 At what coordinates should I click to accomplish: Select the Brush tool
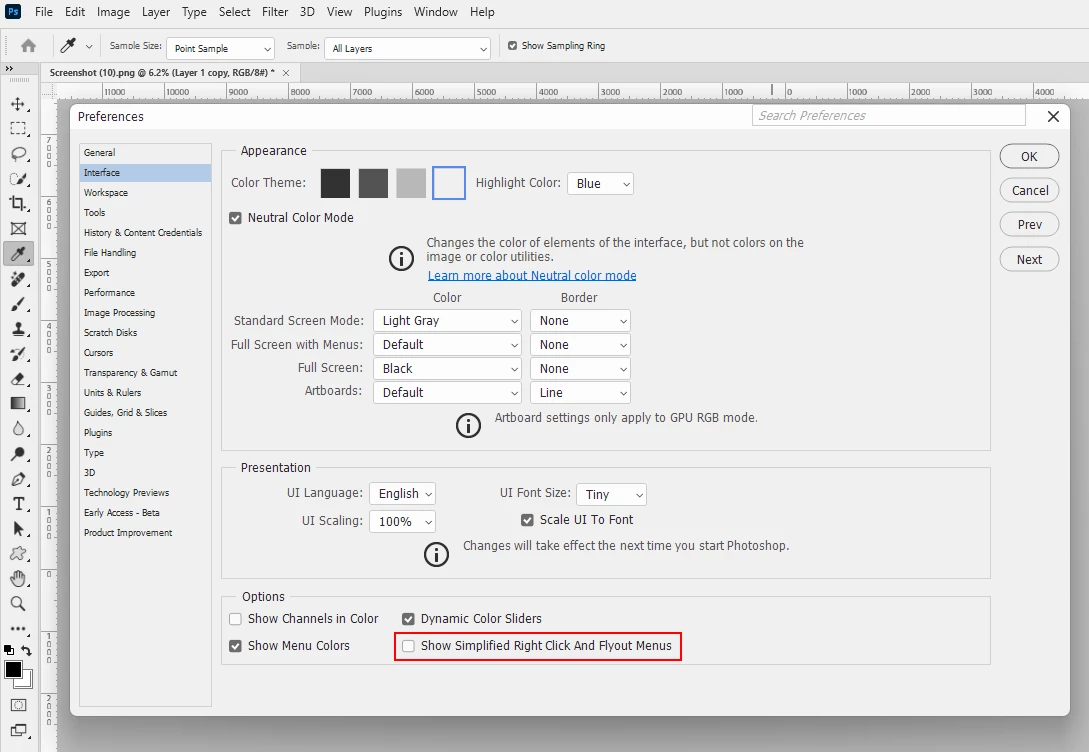point(18,304)
